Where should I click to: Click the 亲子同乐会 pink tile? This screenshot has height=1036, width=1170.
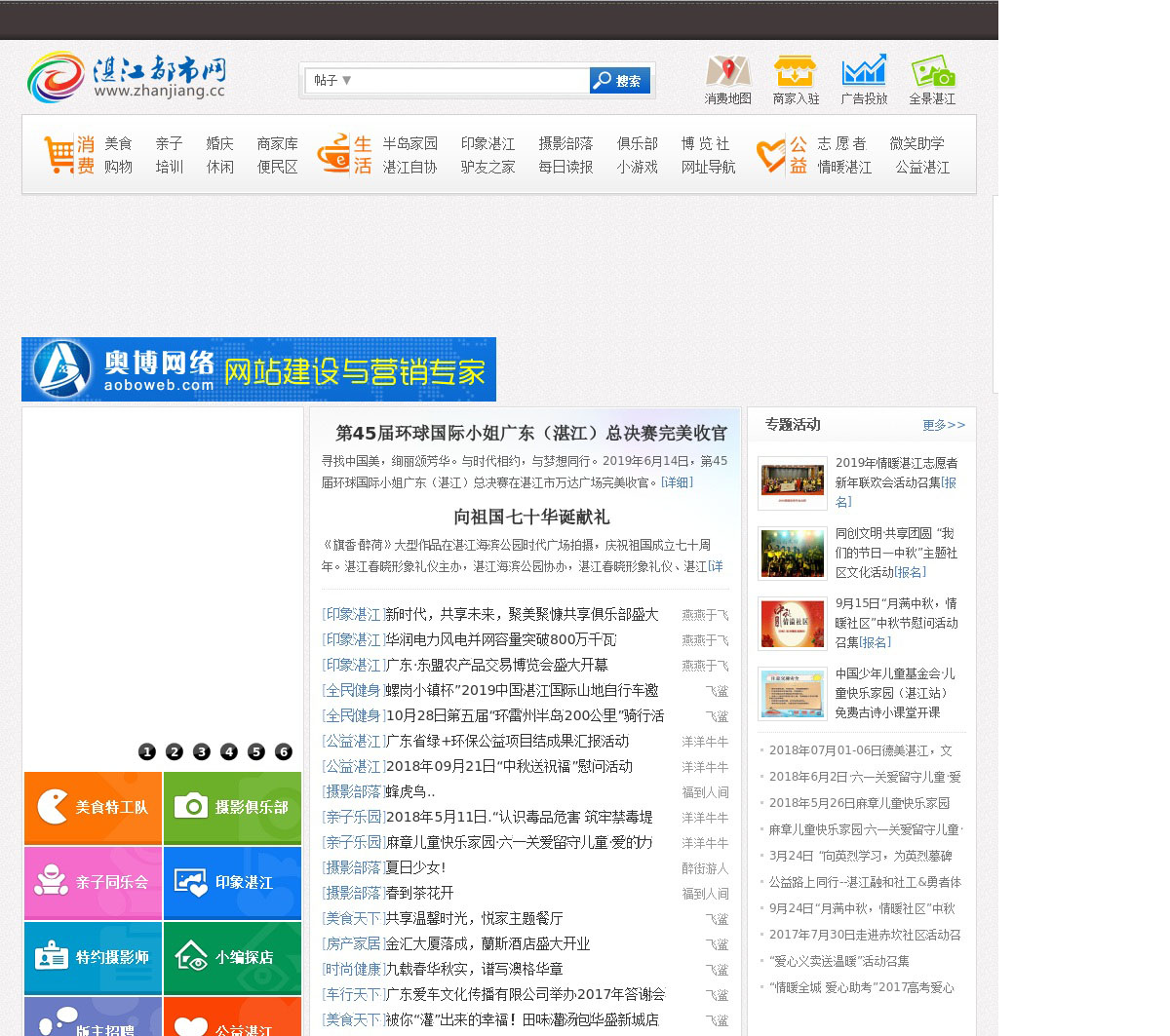click(94, 883)
